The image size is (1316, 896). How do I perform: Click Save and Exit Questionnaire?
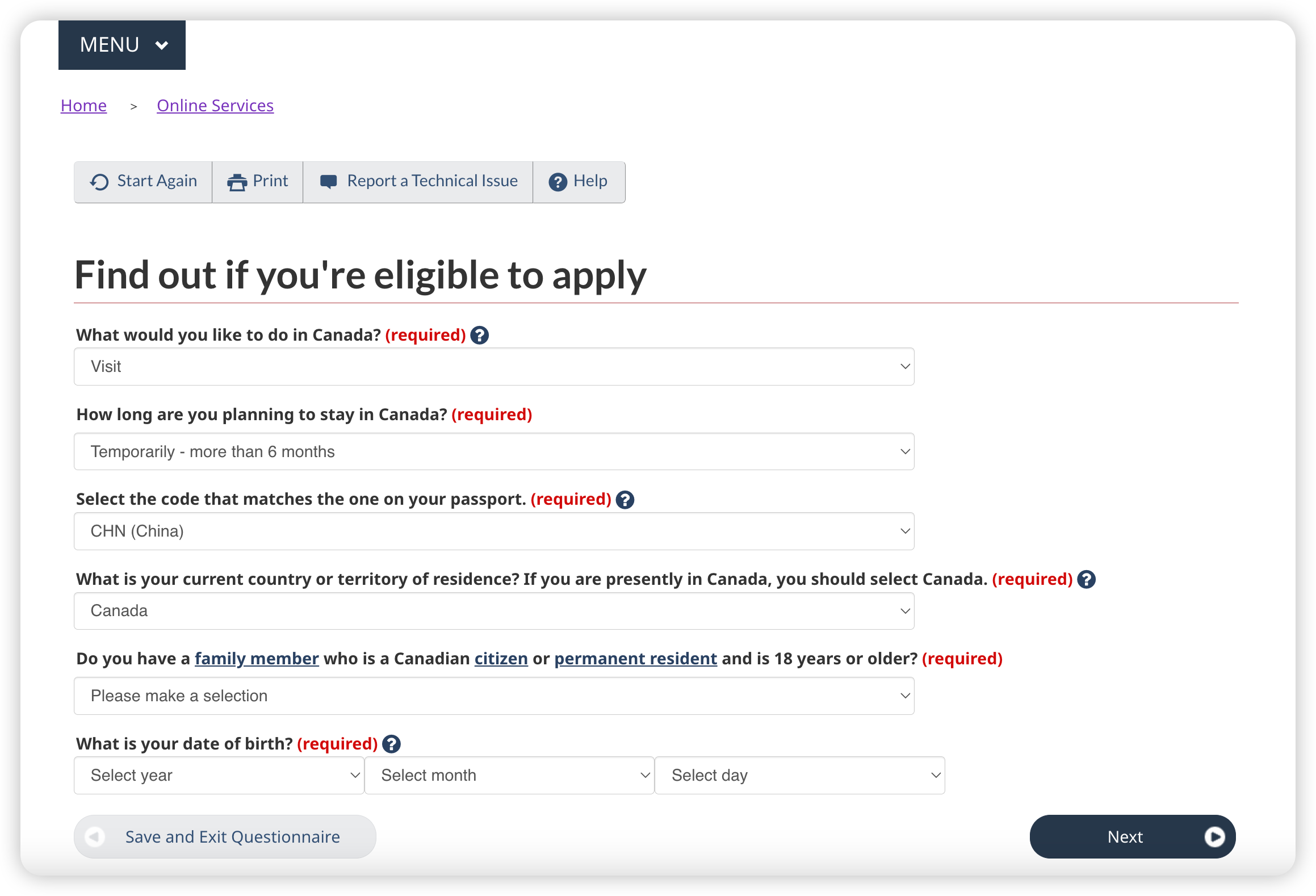(225, 837)
